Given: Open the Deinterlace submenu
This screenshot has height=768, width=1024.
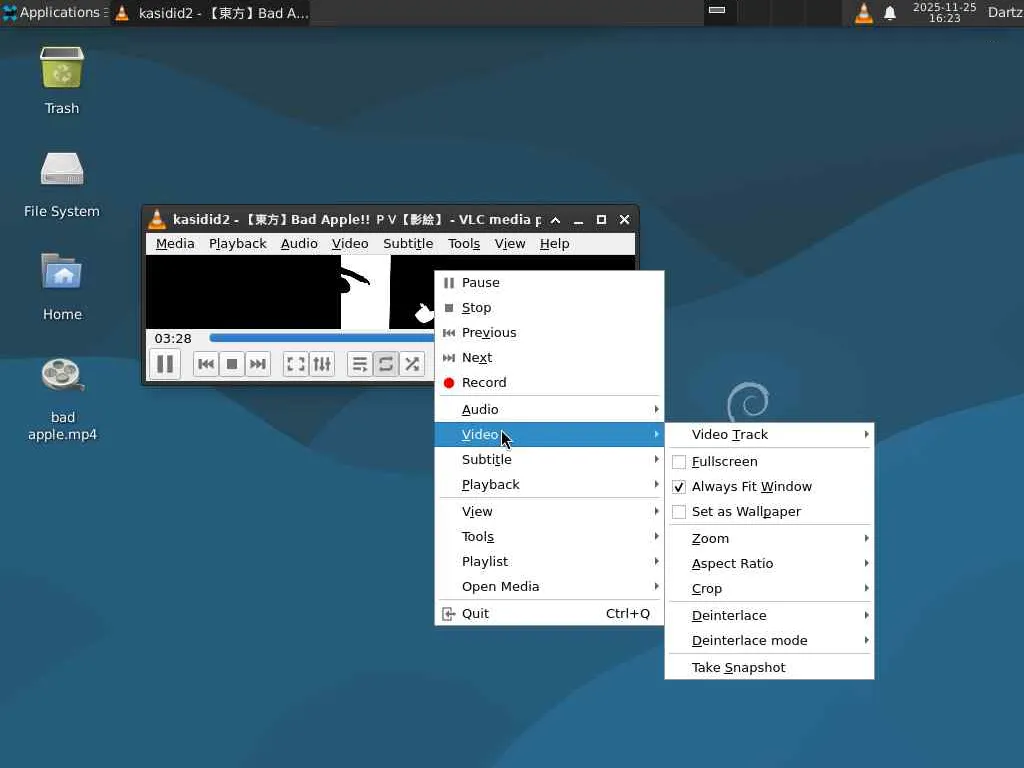Looking at the screenshot, I should (769, 615).
